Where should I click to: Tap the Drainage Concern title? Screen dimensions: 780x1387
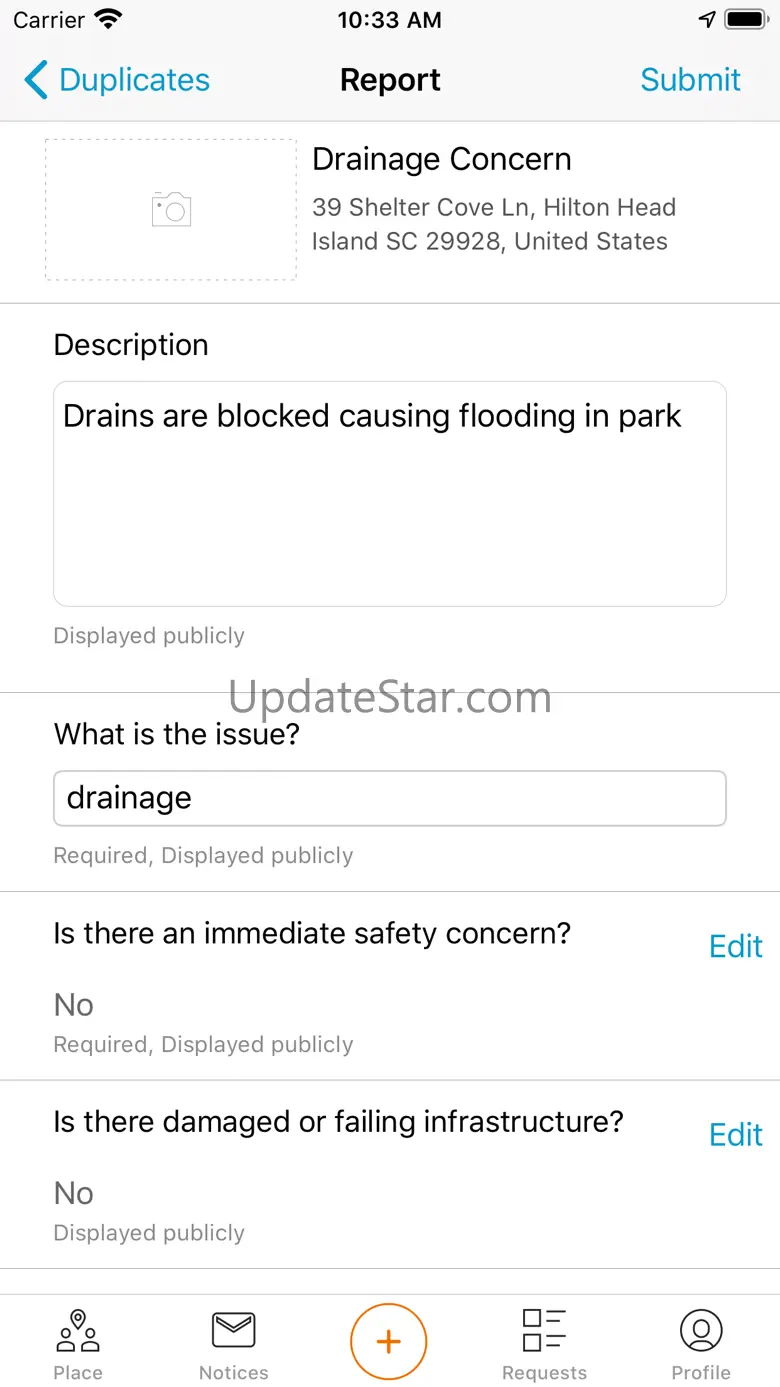pyautogui.click(x=442, y=159)
